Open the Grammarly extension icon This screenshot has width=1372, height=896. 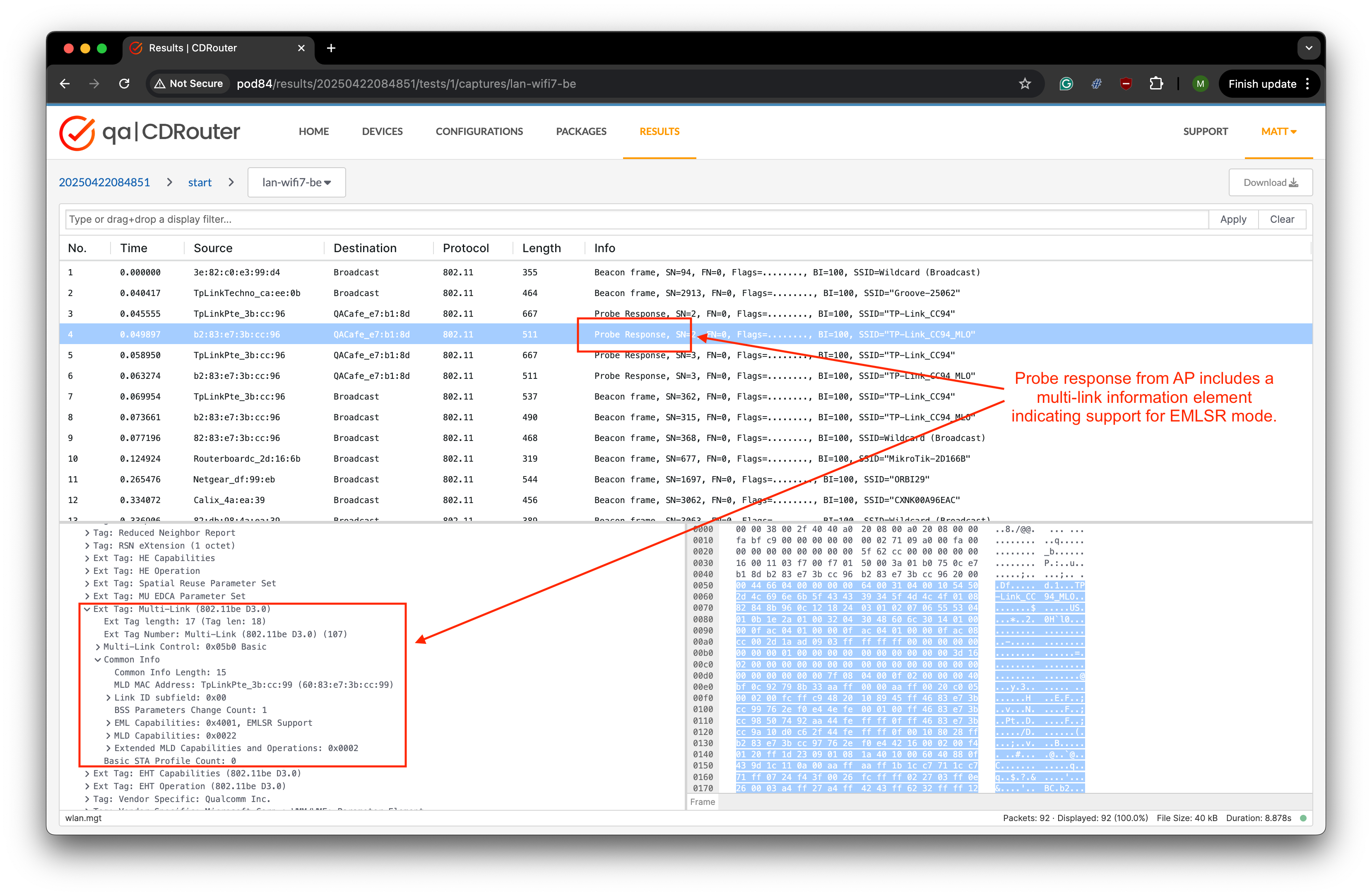click(x=1066, y=84)
